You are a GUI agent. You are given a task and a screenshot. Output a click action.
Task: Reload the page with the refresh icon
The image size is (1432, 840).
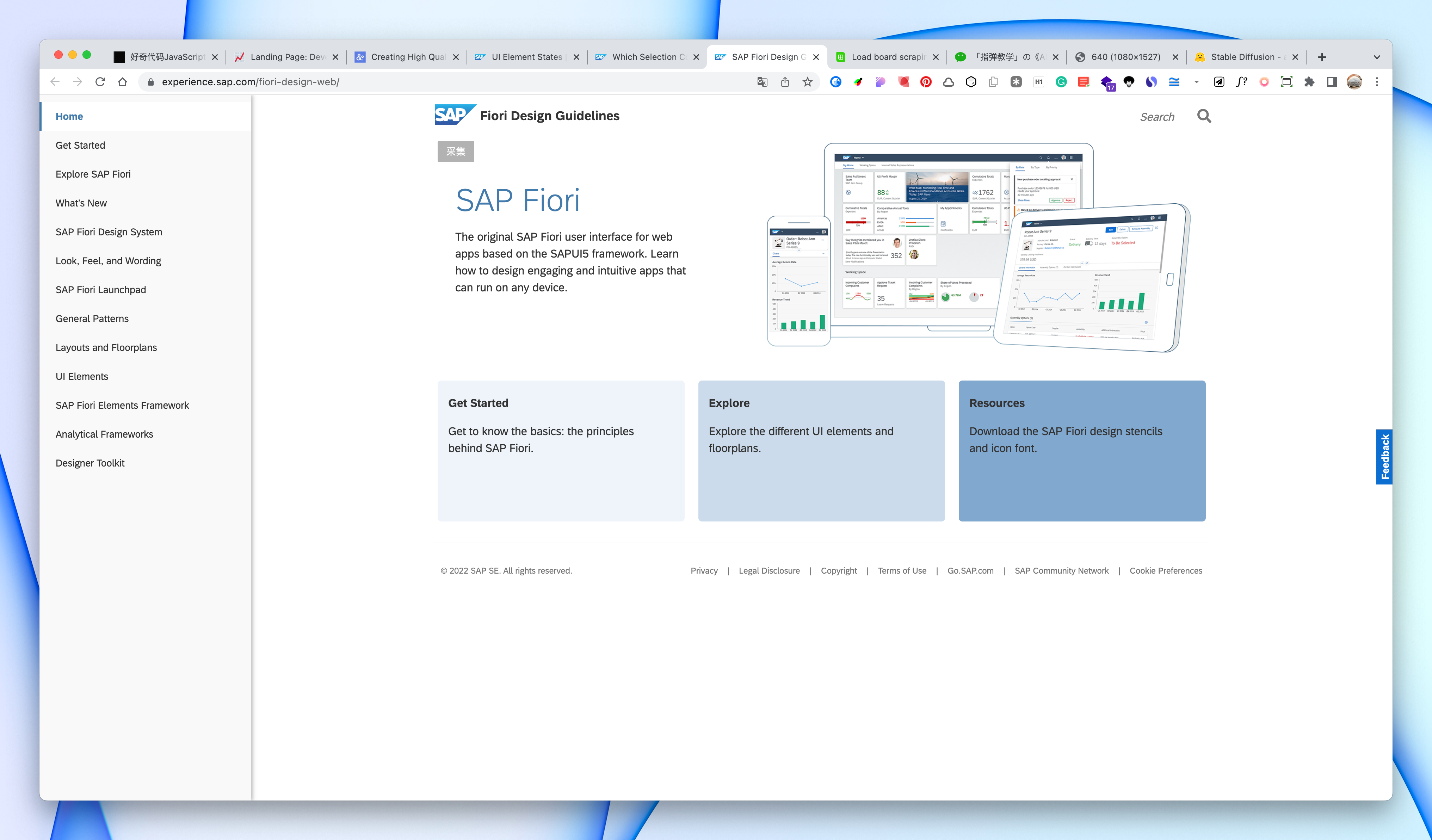100,82
